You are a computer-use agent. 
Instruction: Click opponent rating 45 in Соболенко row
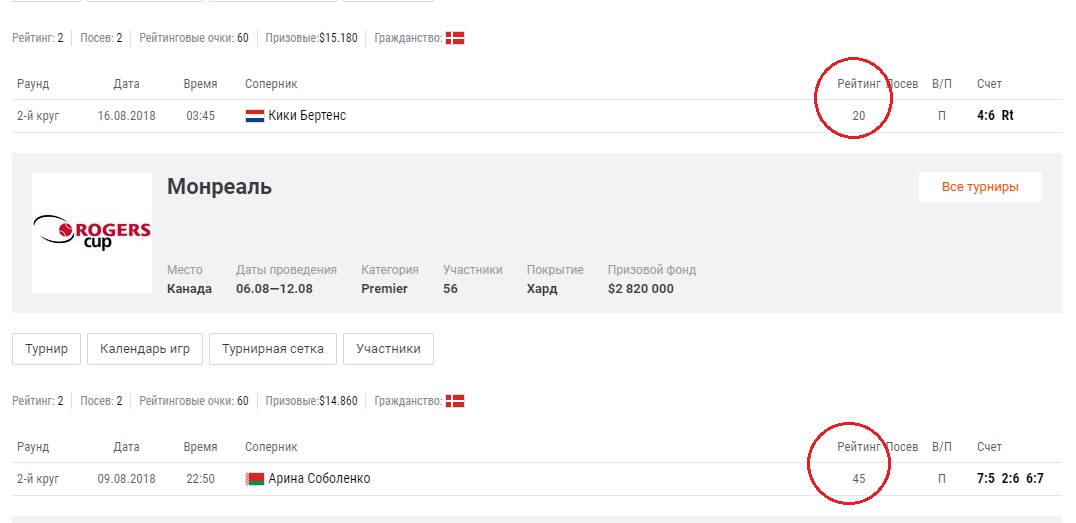pos(858,479)
